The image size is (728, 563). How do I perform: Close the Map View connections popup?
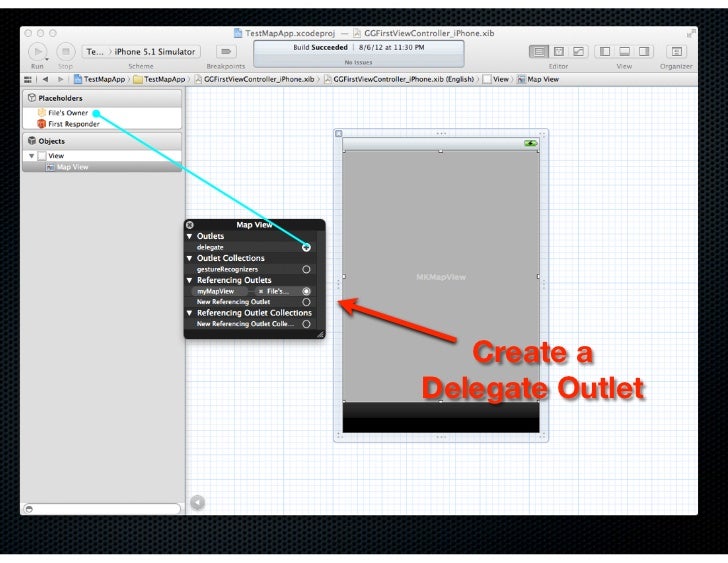pyautogui.click(x=190, y=225)
